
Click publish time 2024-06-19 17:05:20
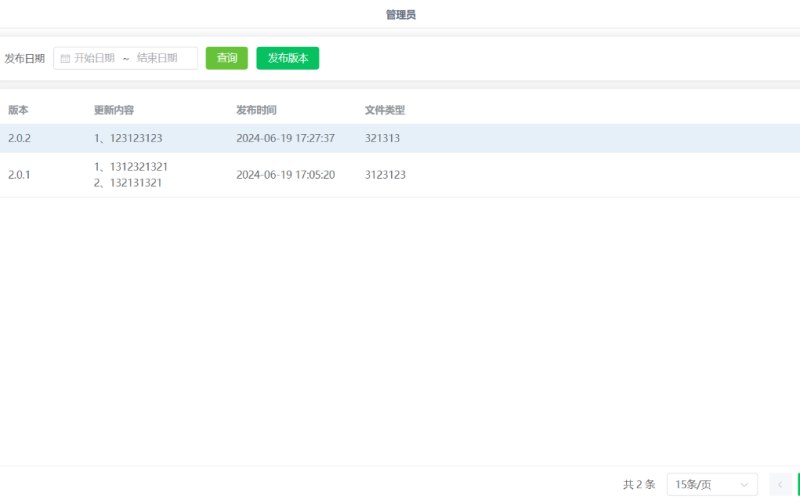coord(285,175)
